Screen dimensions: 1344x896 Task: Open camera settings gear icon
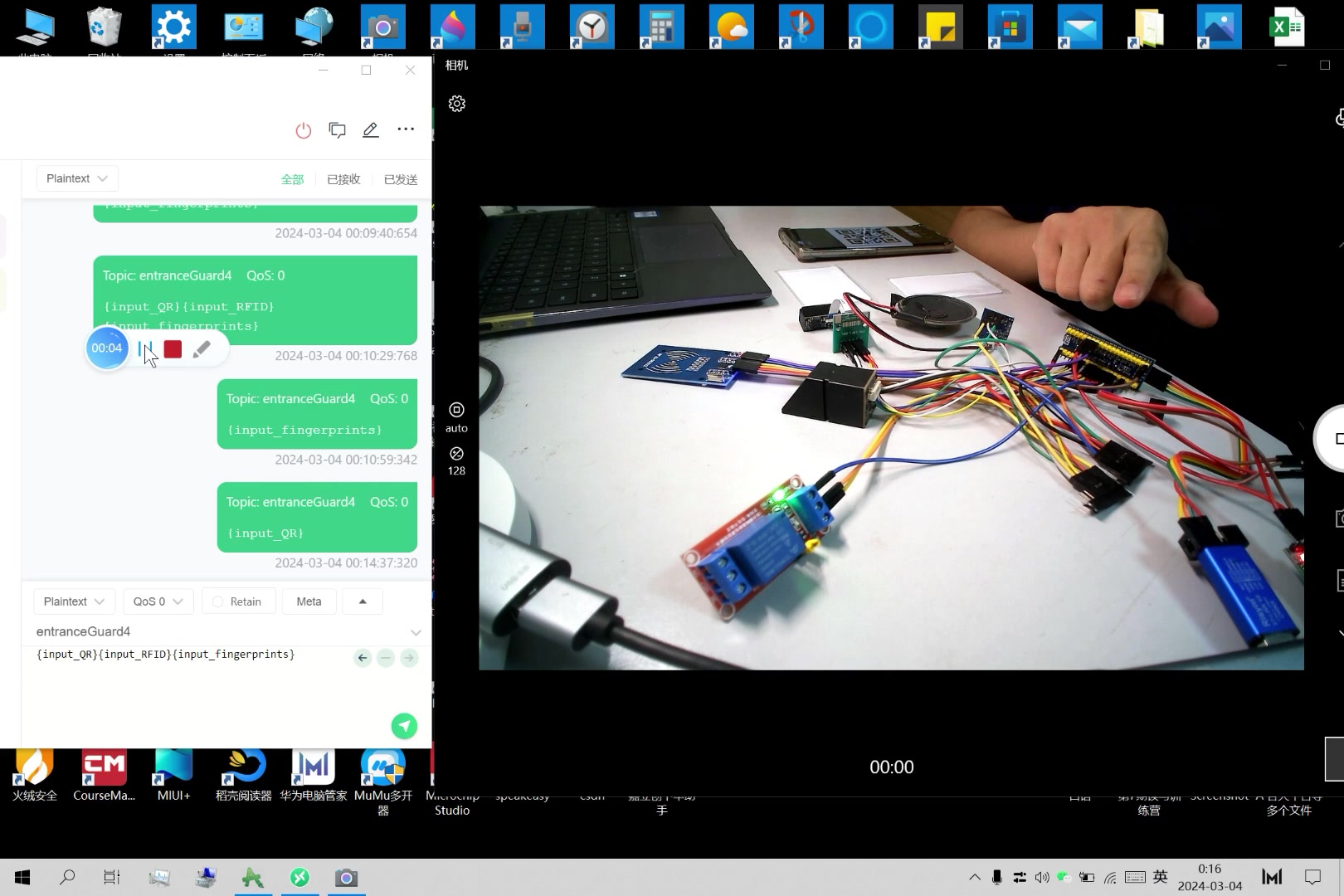point(457,104)
